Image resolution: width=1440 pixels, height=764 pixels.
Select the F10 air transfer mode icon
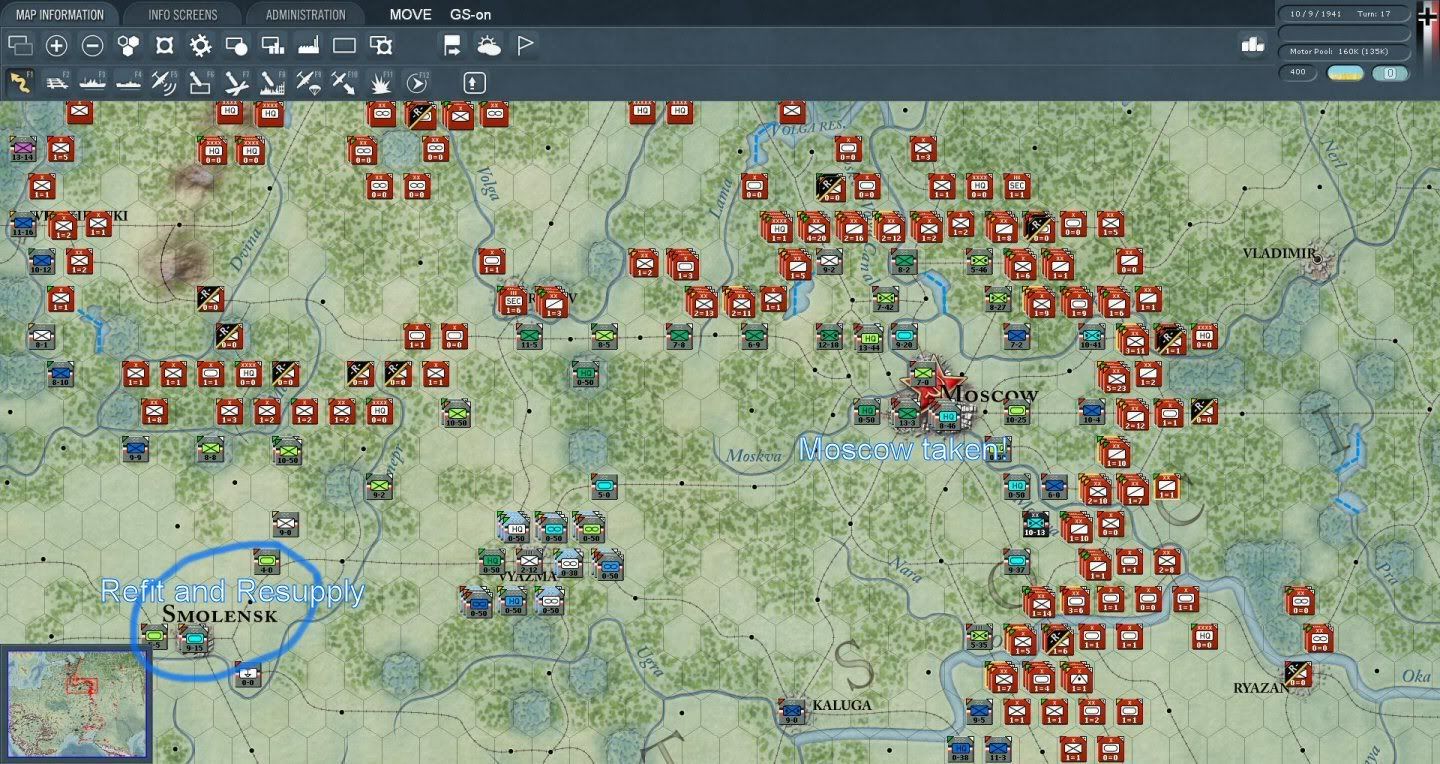(x=344, y=83)
